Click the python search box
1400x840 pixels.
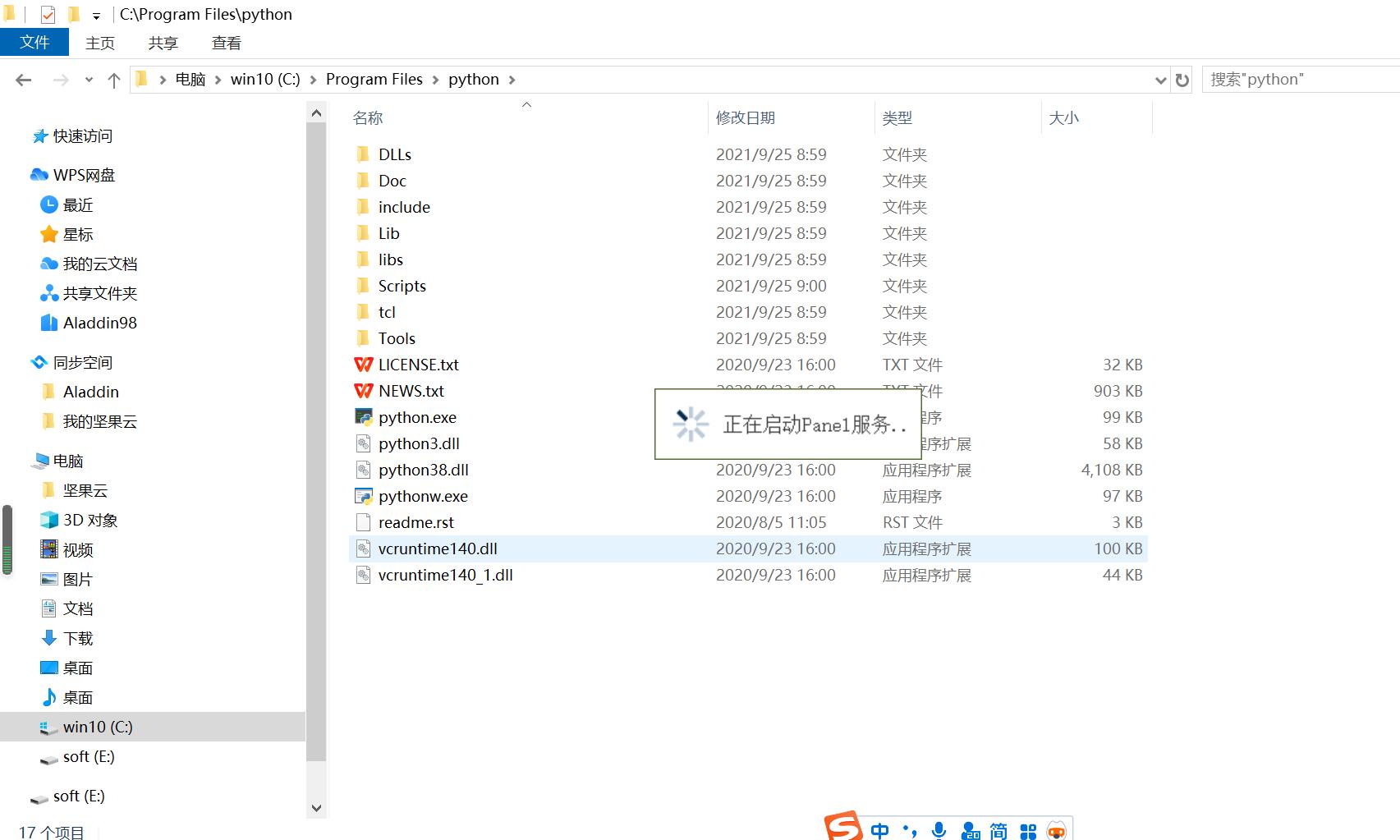point(1301,80)
